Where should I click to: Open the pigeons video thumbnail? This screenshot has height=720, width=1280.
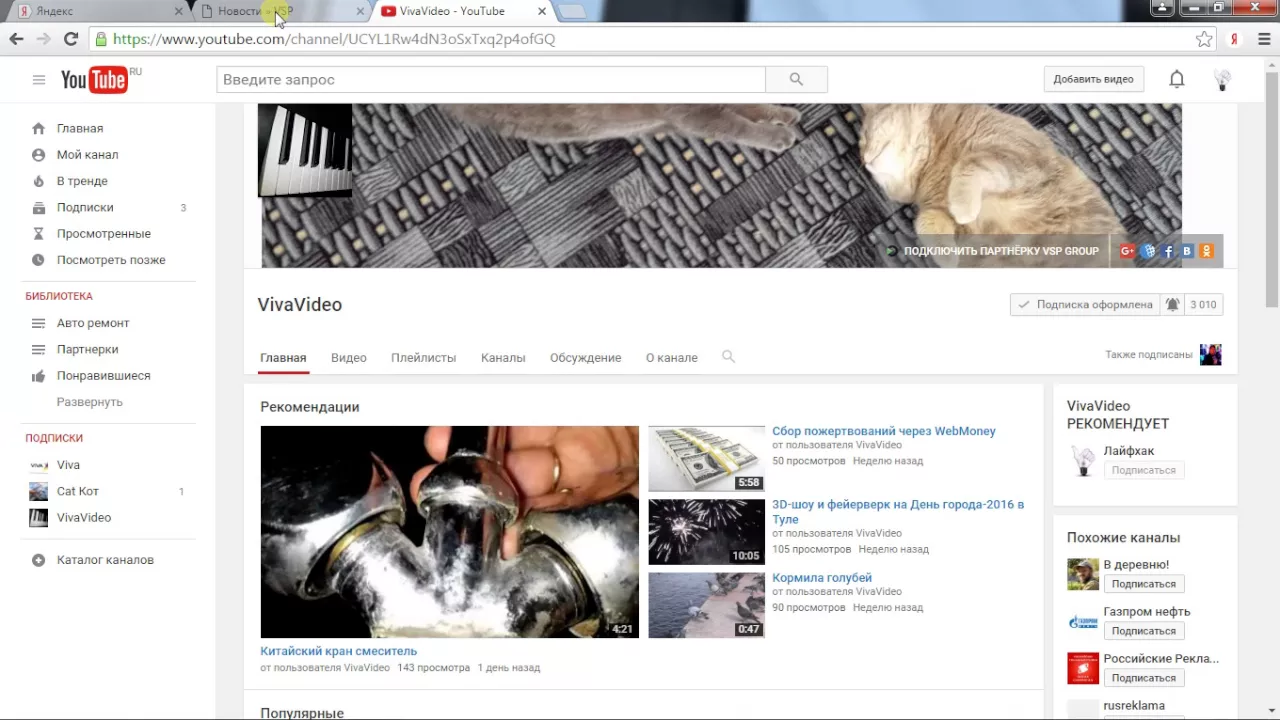(706, 605)
